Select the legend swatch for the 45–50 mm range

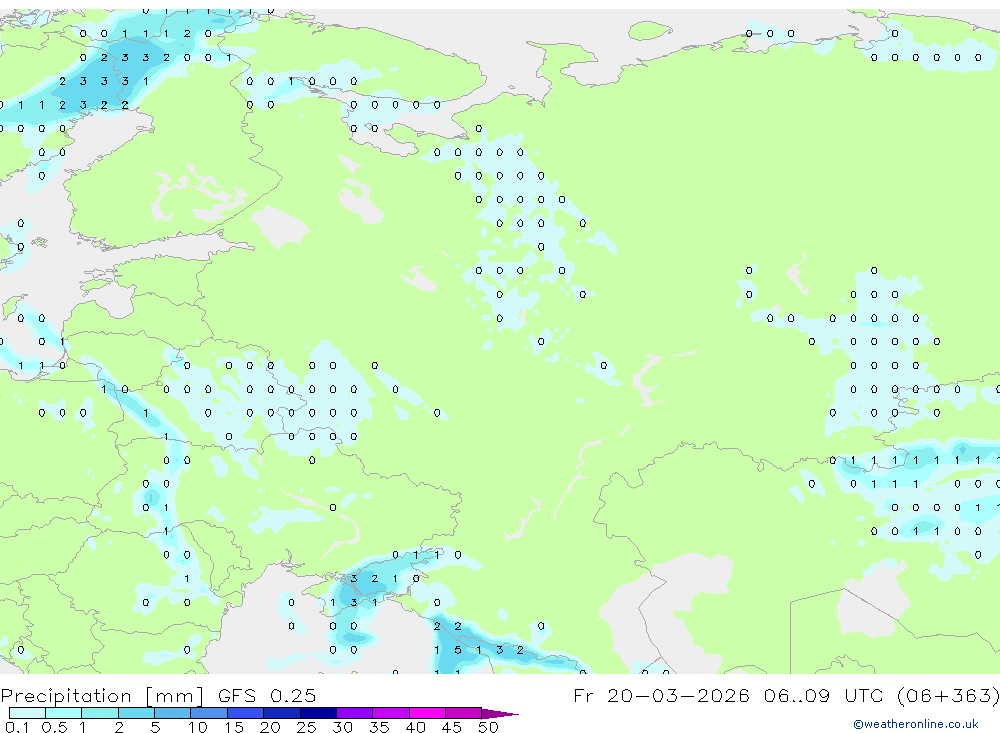point(463,713)
